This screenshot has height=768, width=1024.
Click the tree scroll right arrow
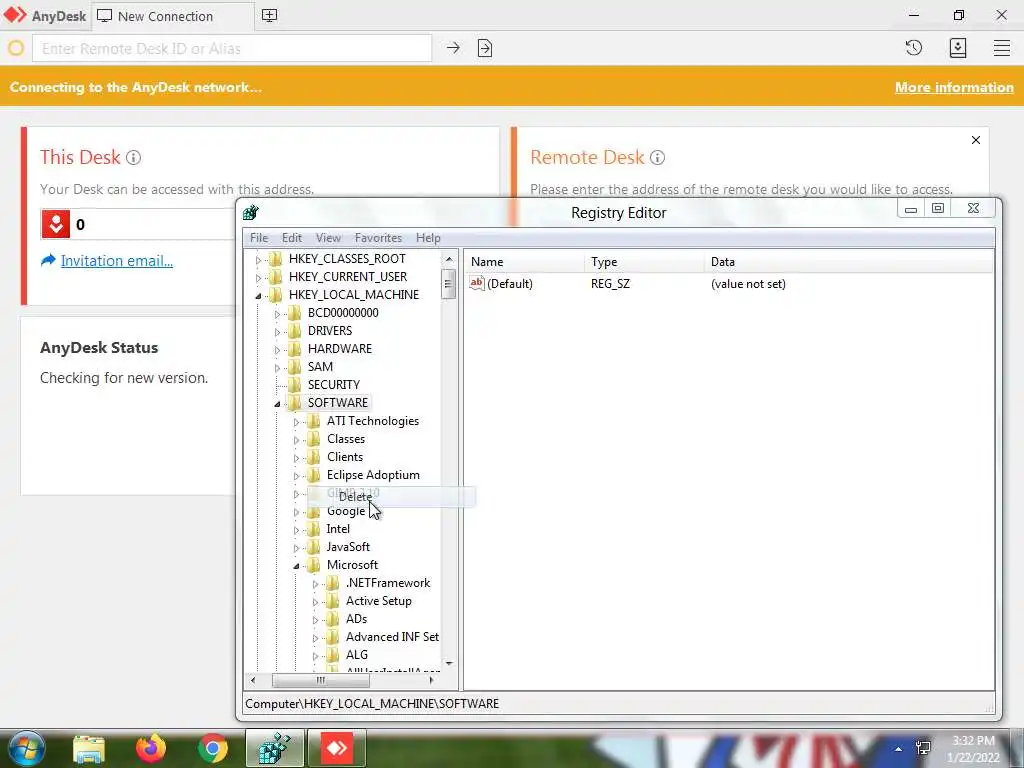tap(431, 680)
